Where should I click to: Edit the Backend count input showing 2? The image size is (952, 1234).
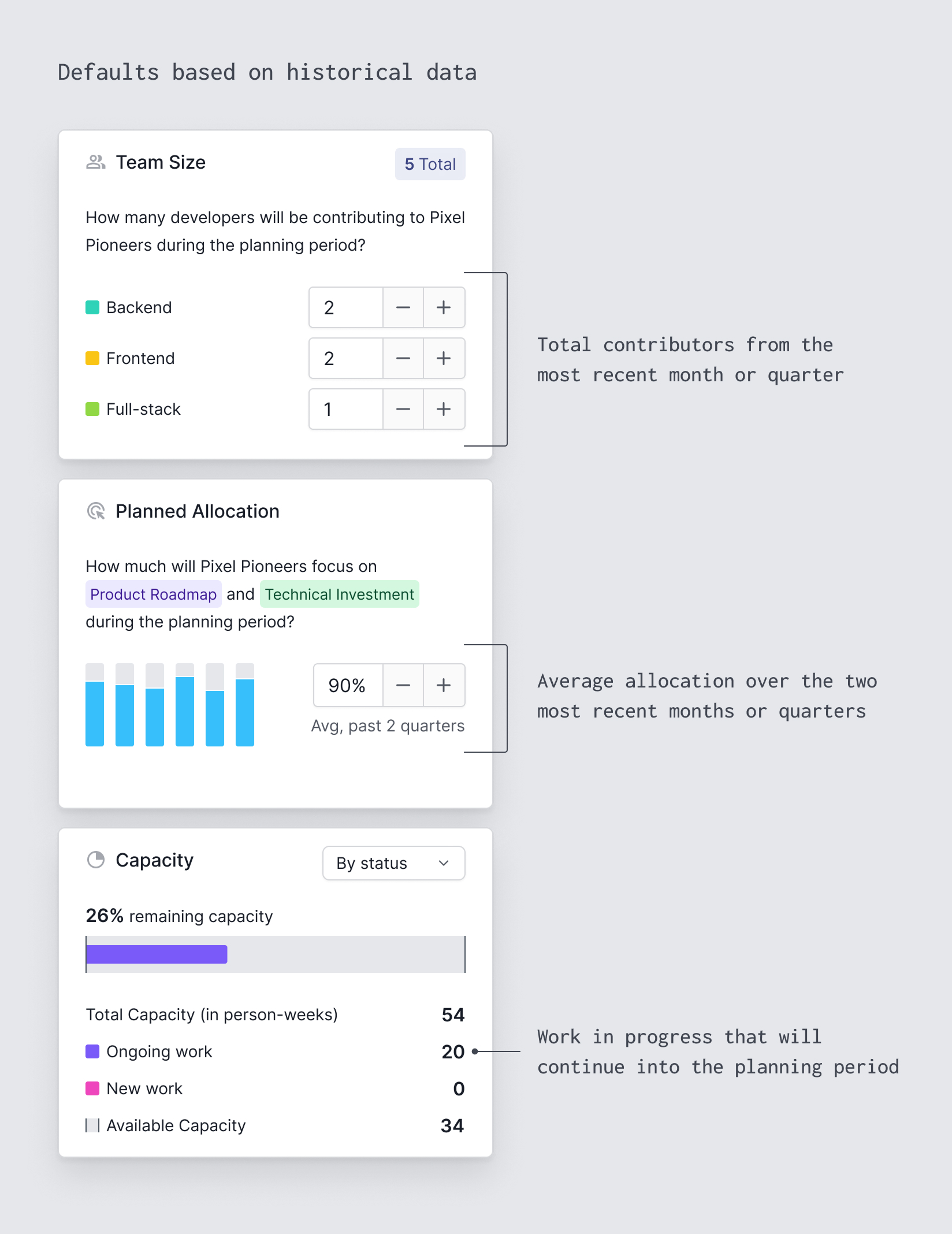pyautogui.click(x=345, y=307)
